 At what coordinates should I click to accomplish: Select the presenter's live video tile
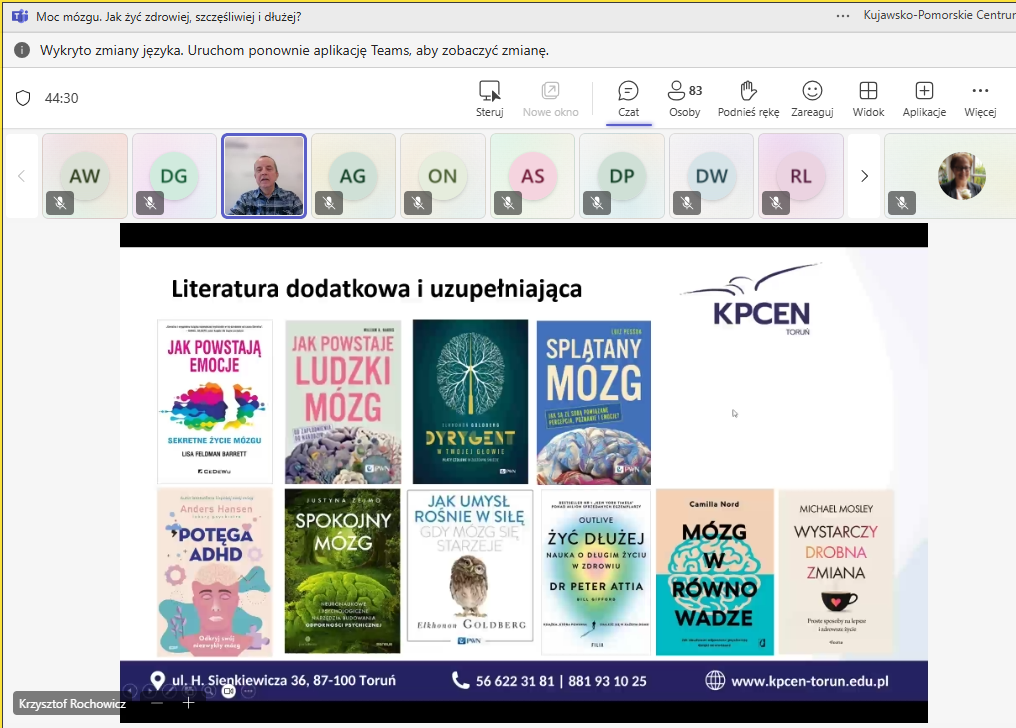click(264, 176)
